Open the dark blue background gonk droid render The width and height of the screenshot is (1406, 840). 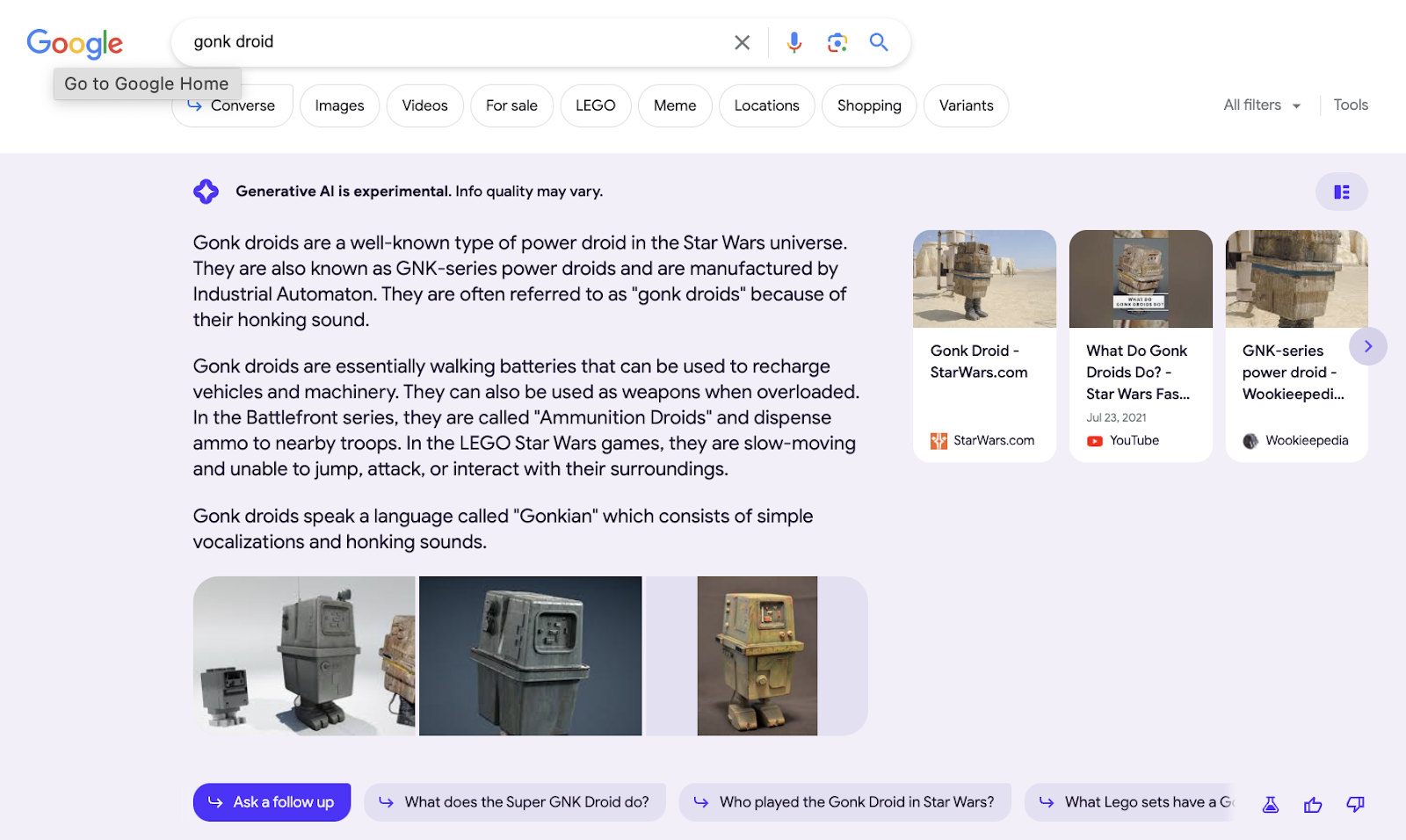click(x=531, y=655)
